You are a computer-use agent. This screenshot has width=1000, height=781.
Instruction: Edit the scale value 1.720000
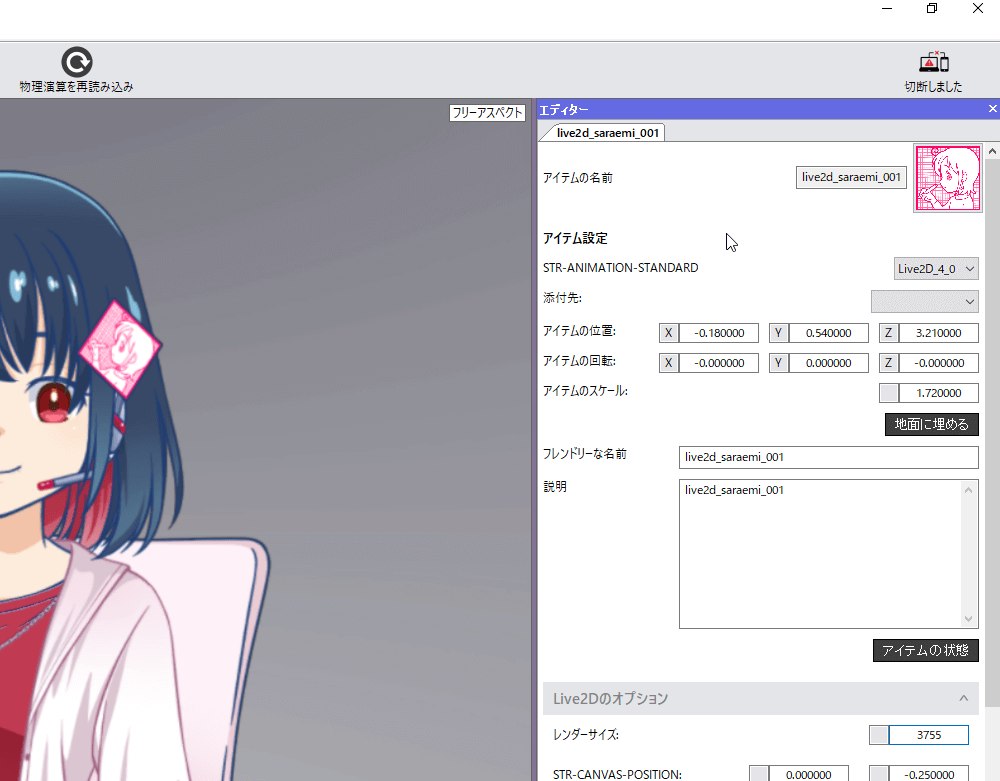coord(938,393)
